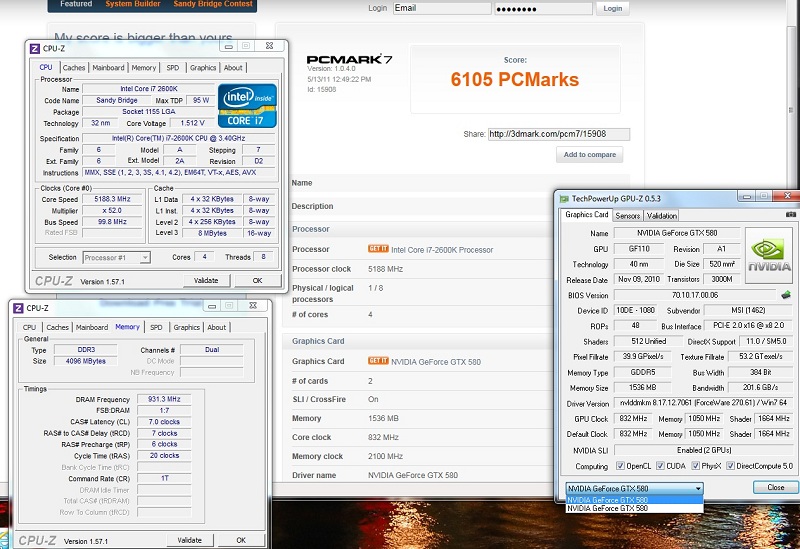Open the System Builder website tab

pos(133,4)
